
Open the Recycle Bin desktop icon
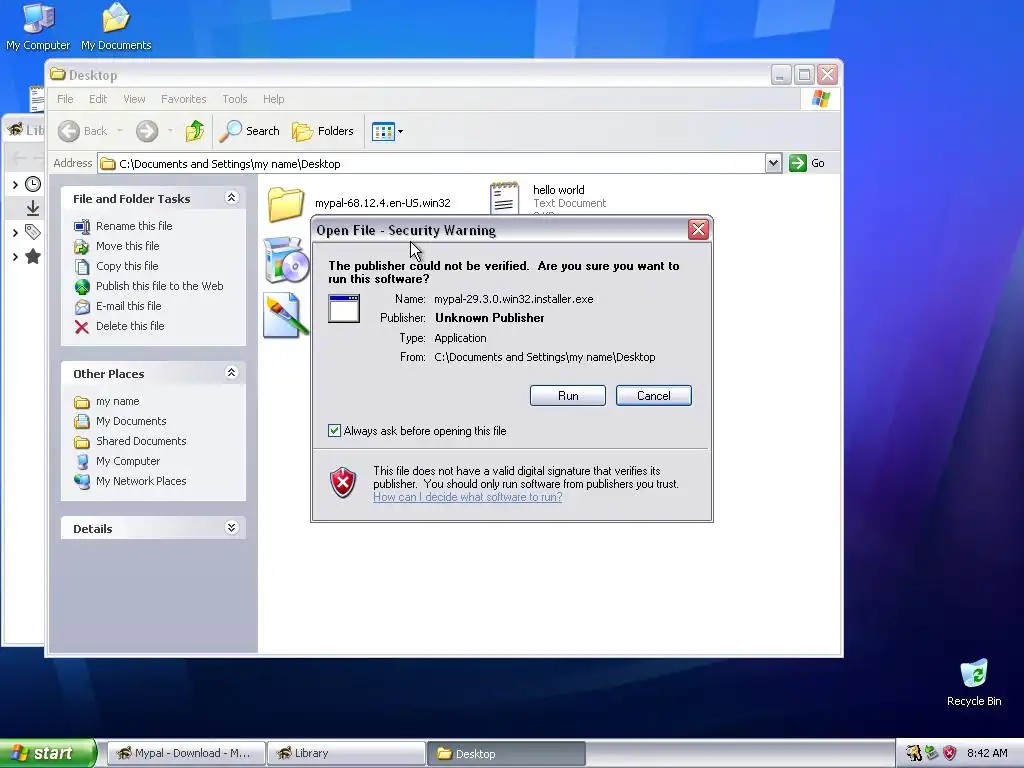click(974, 683)
